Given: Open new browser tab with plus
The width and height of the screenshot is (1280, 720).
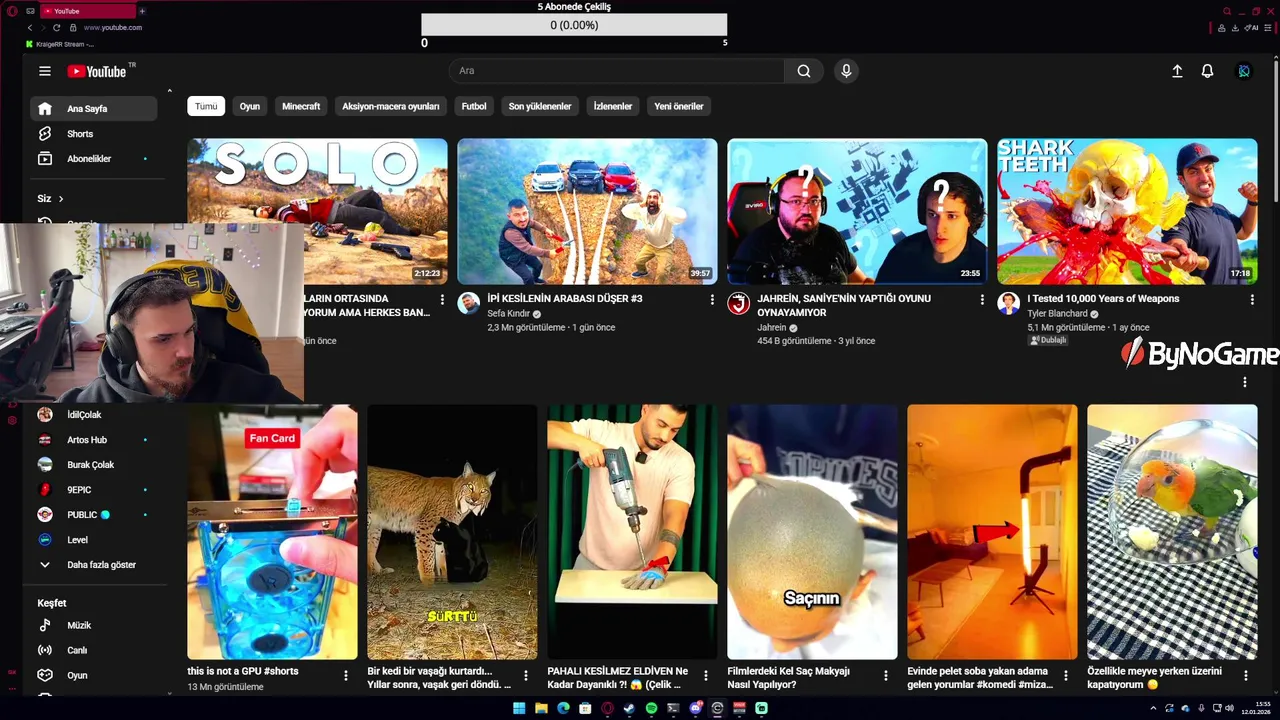Looking at the screenshot, I should pyautogui.click(x=142, y=11).
